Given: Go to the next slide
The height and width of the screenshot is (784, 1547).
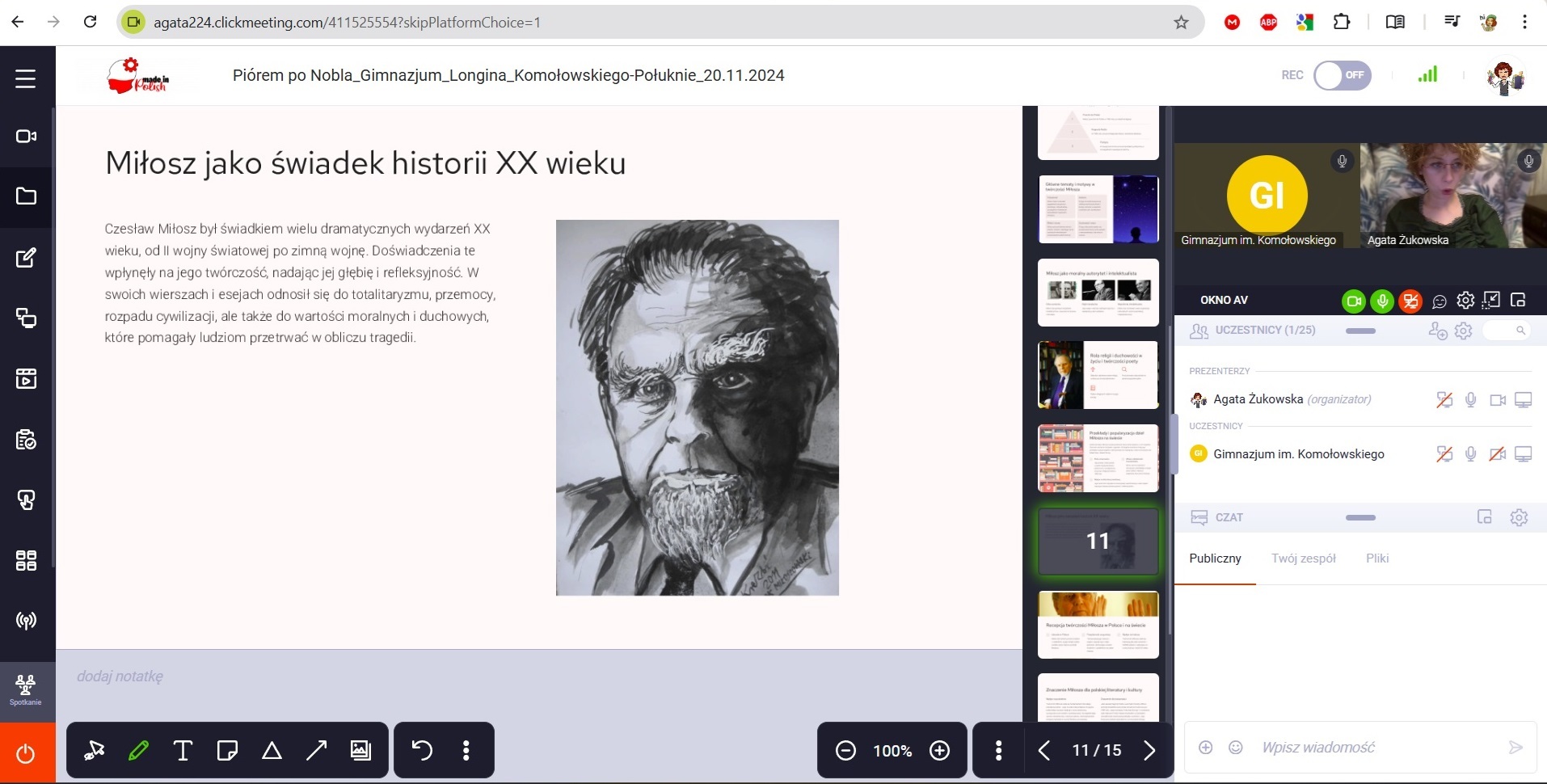Looking at the screenshot, I should pos(1149,751).
